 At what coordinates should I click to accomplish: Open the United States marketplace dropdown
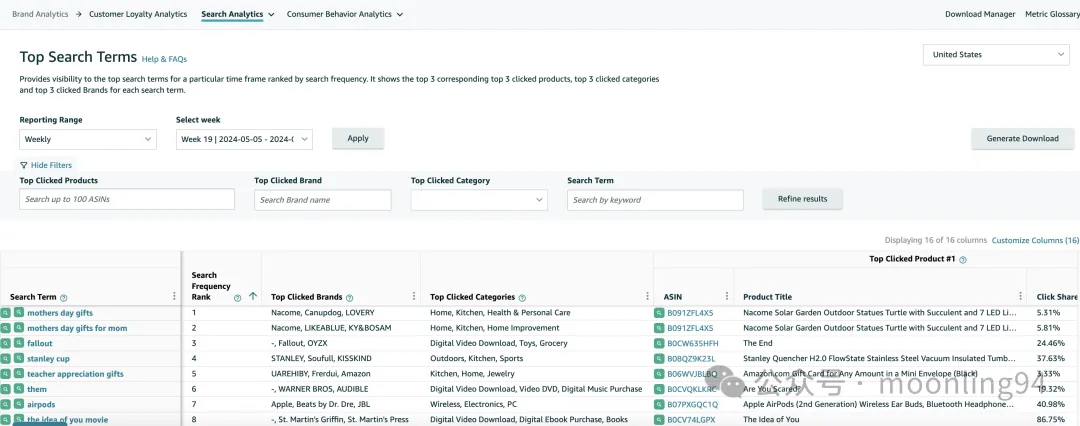(x=996, y=54)
